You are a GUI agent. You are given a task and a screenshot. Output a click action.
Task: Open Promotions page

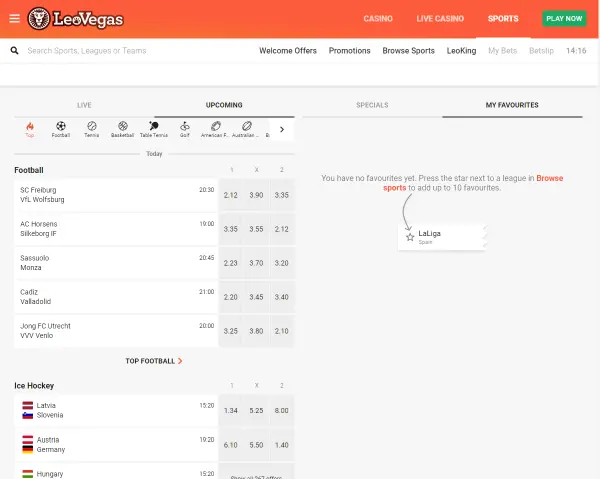pos(350,51)
